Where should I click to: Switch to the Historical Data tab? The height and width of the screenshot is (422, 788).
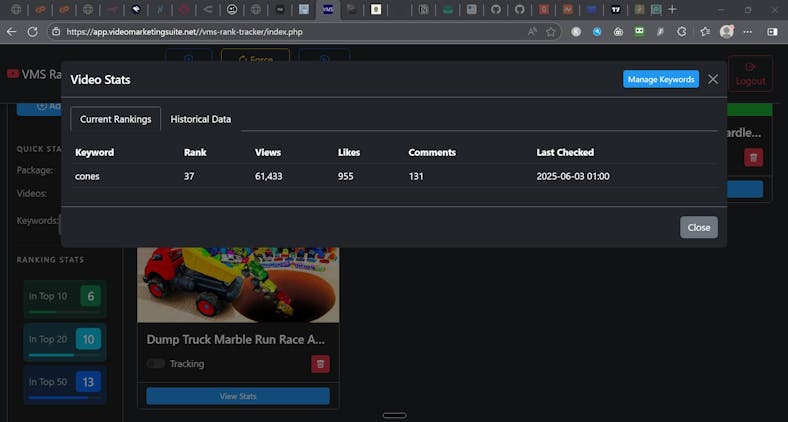[200, 119]
